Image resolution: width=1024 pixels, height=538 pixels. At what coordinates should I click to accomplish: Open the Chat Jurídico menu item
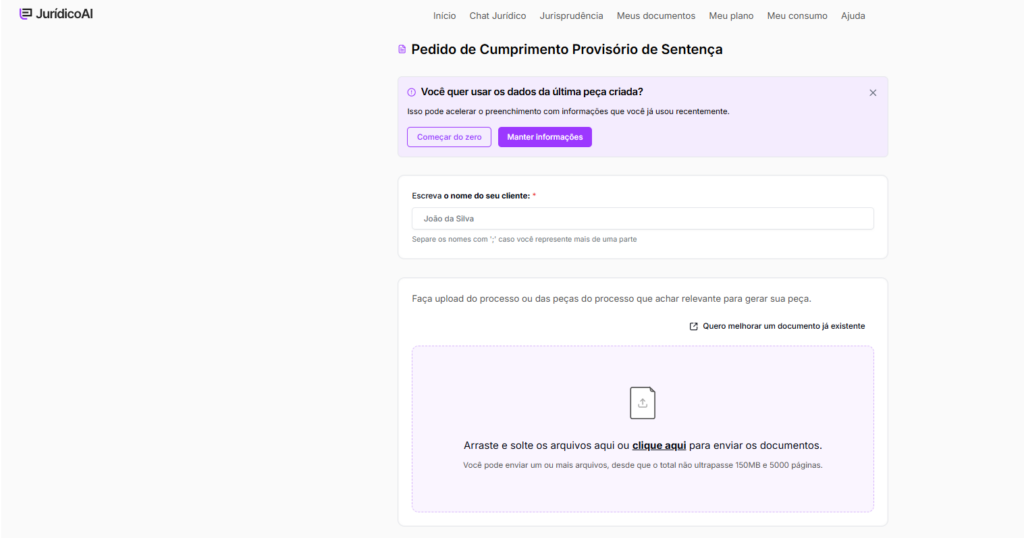click(497, 16)
